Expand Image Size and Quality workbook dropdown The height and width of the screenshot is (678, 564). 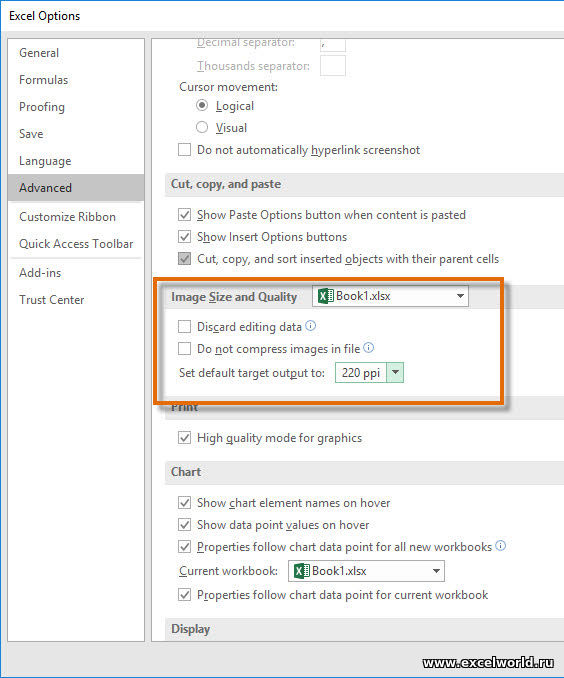coord(390,296)
